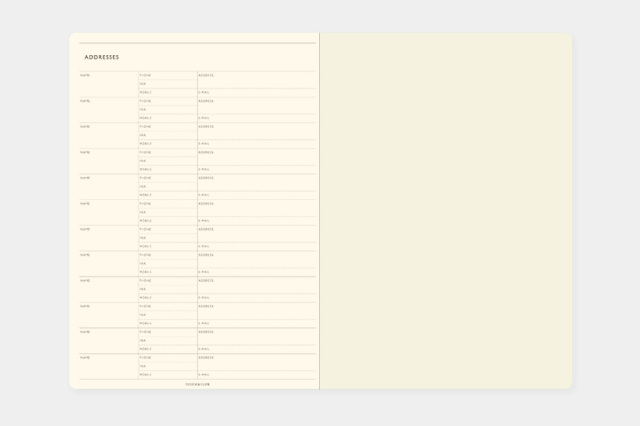Viewport: 640px width, 426px height.
Task: Select the Phone field of the last entry
Action: (x=167, y=358)
